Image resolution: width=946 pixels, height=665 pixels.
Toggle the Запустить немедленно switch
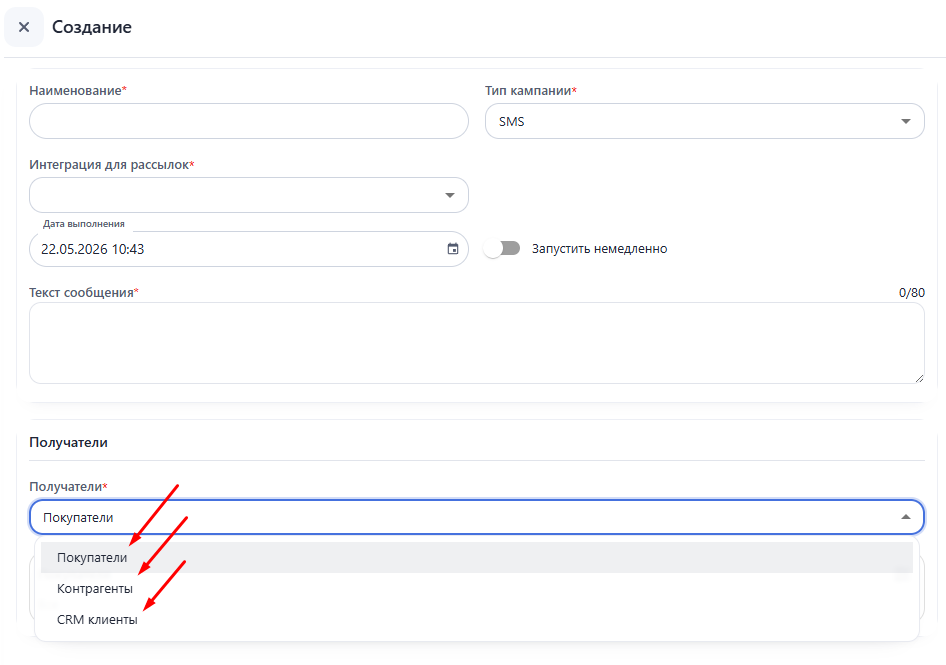pyautogui.click(x=502, y=249)
